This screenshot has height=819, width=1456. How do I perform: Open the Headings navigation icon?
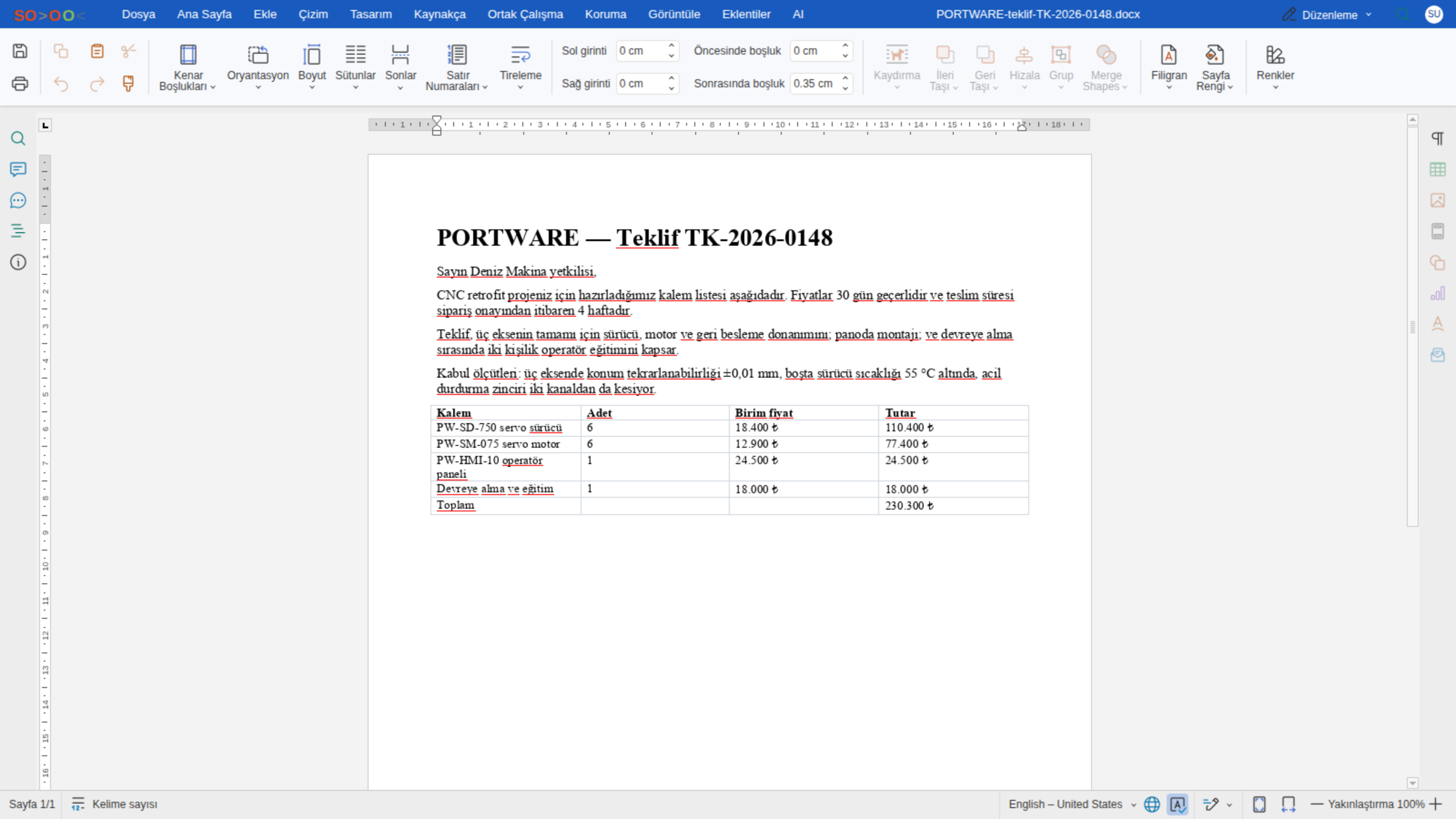click(x=18, y=231)
